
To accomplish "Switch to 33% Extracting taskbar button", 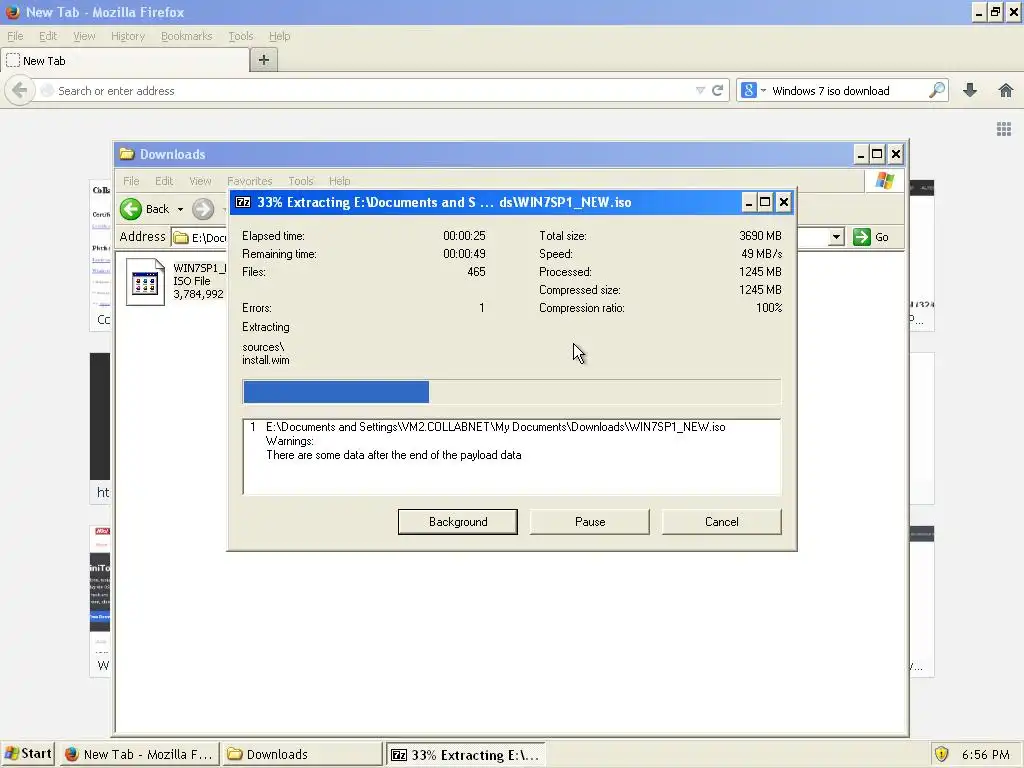I will [x=466, y=755].
